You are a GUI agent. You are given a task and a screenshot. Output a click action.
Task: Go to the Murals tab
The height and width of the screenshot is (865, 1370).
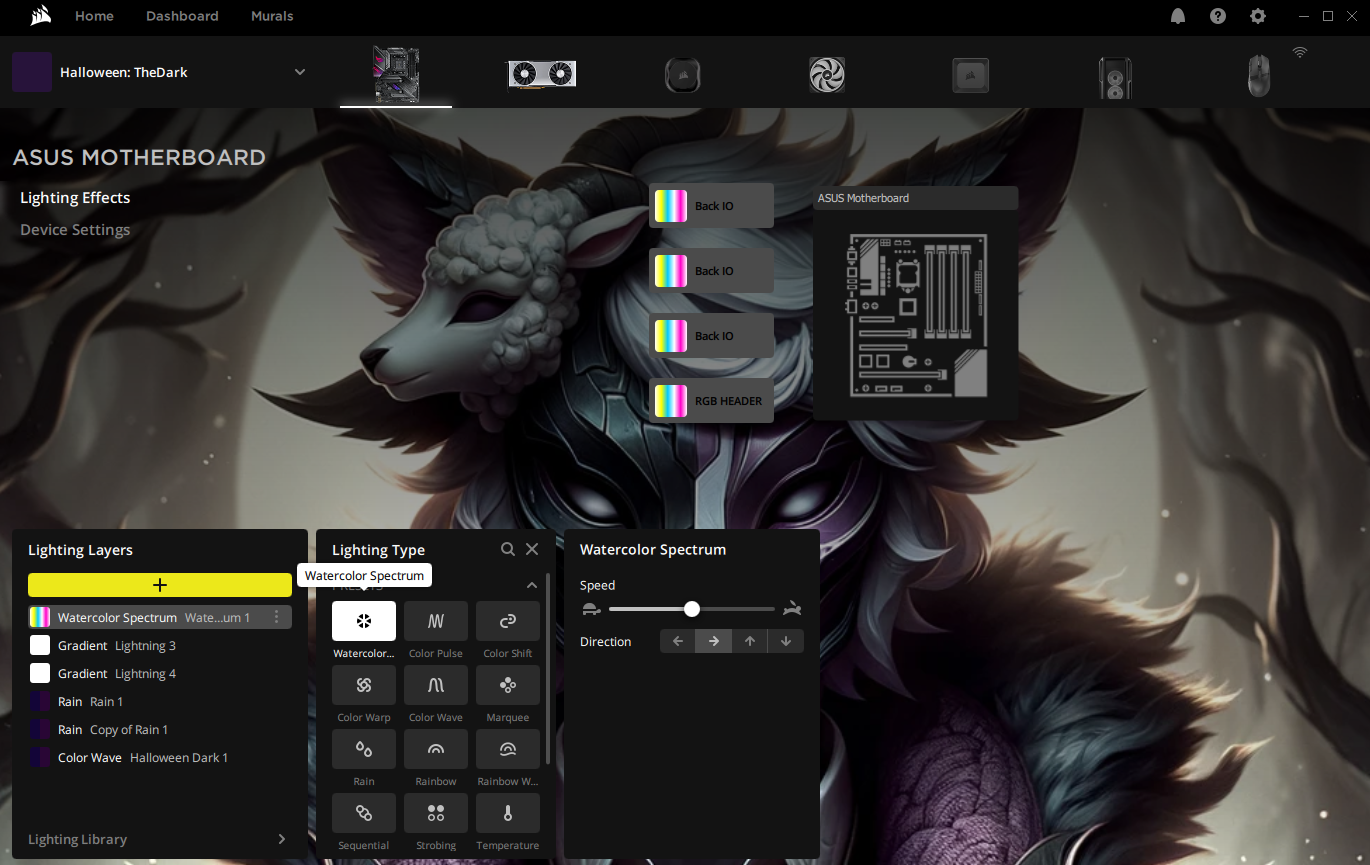[272, 16]
